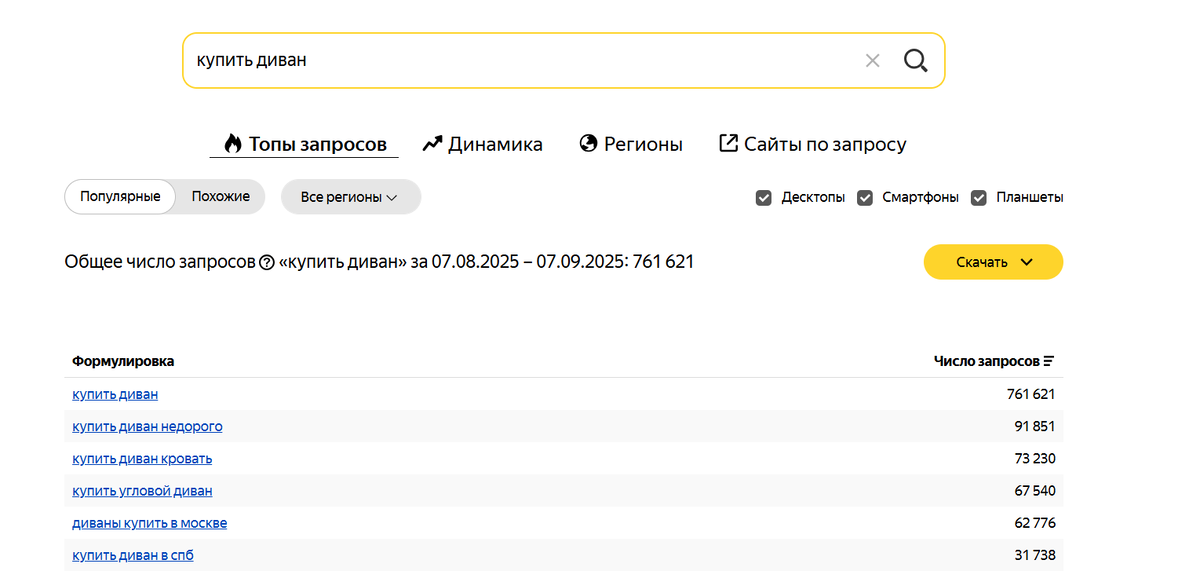Toggle the Планшеты checkbox
The image size is (1200, 571).
click(x=979, y=198)
